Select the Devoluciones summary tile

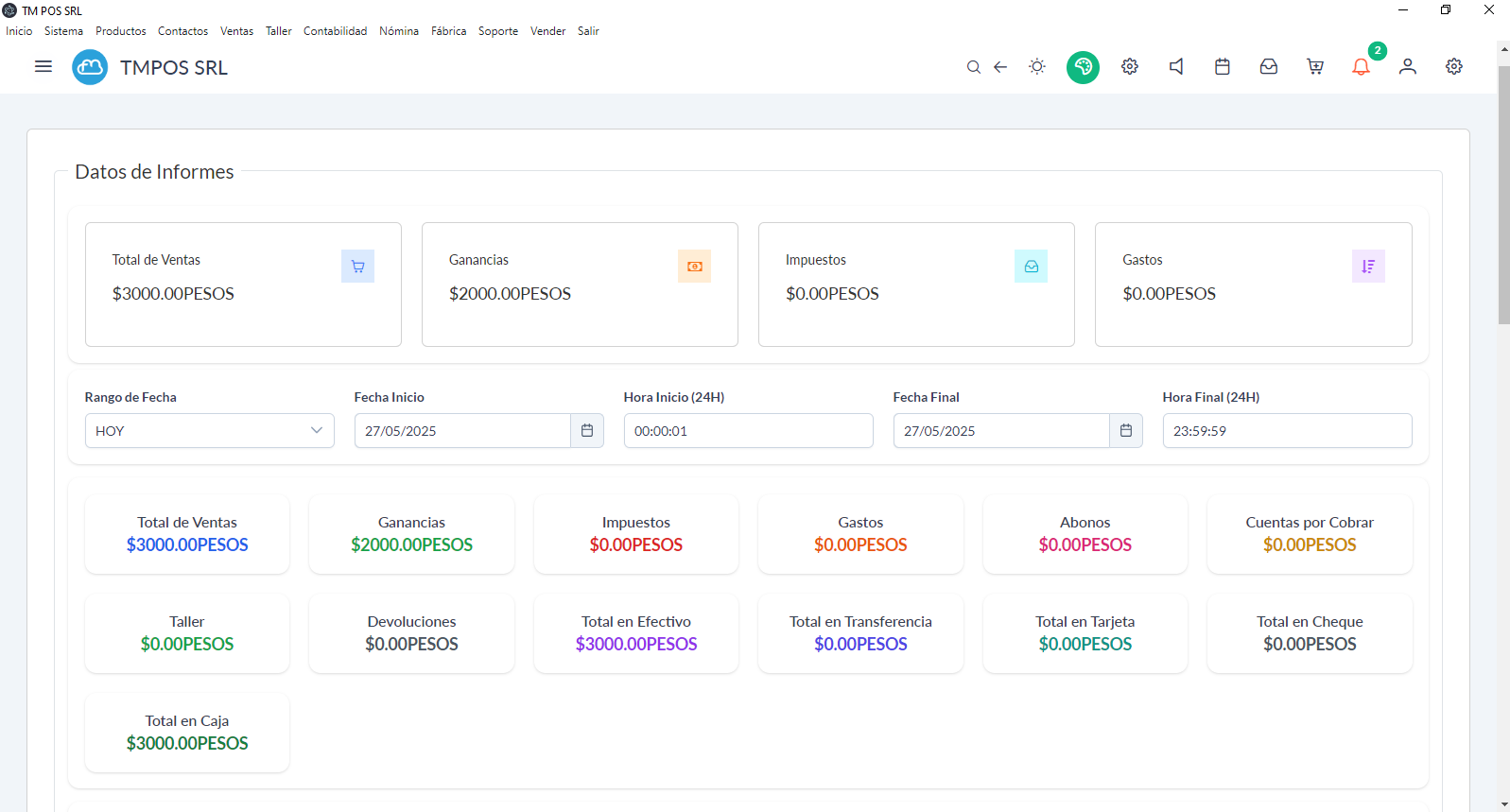coord(411,633)
